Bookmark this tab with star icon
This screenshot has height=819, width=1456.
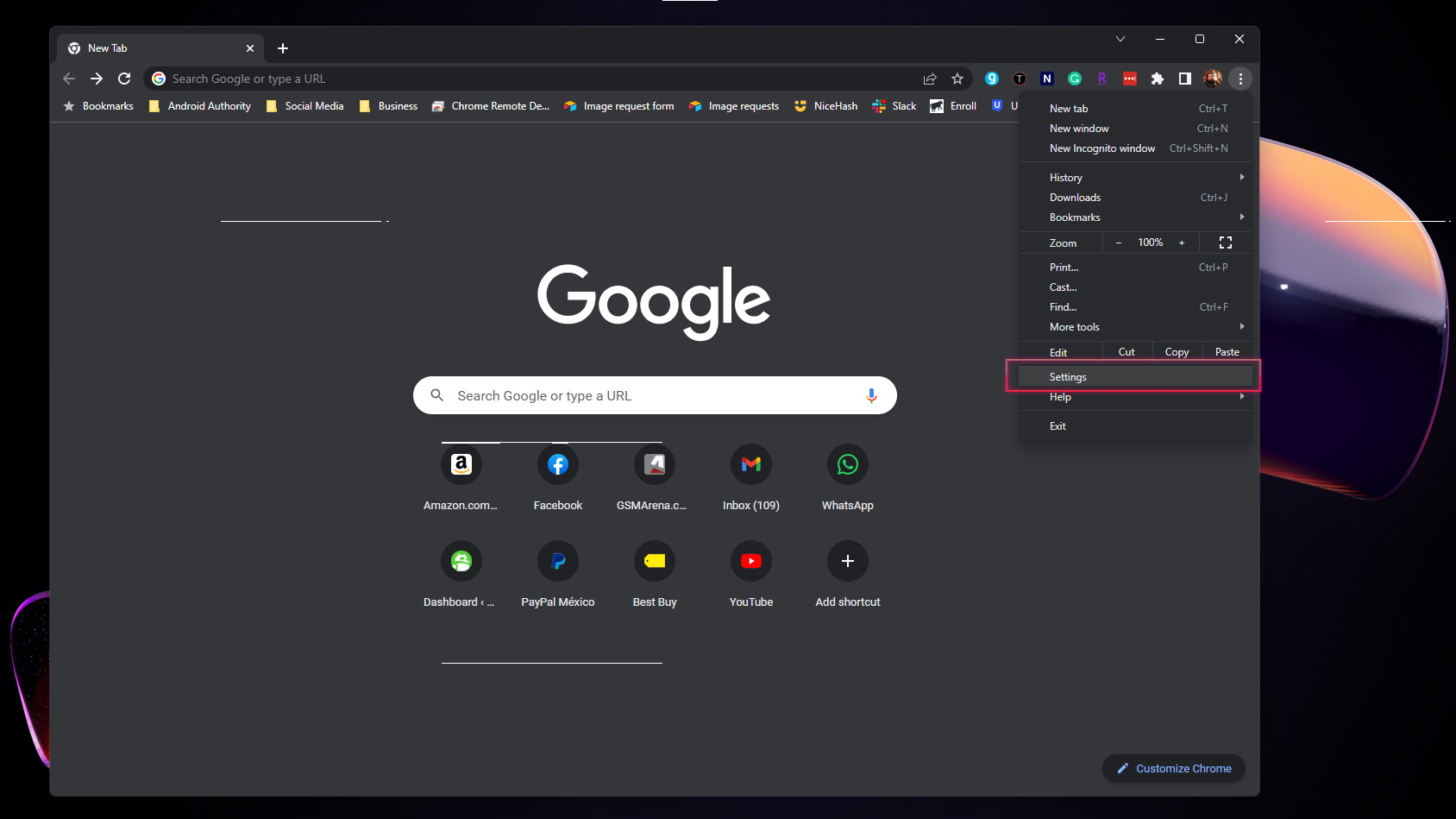click(x=957, y=79)
